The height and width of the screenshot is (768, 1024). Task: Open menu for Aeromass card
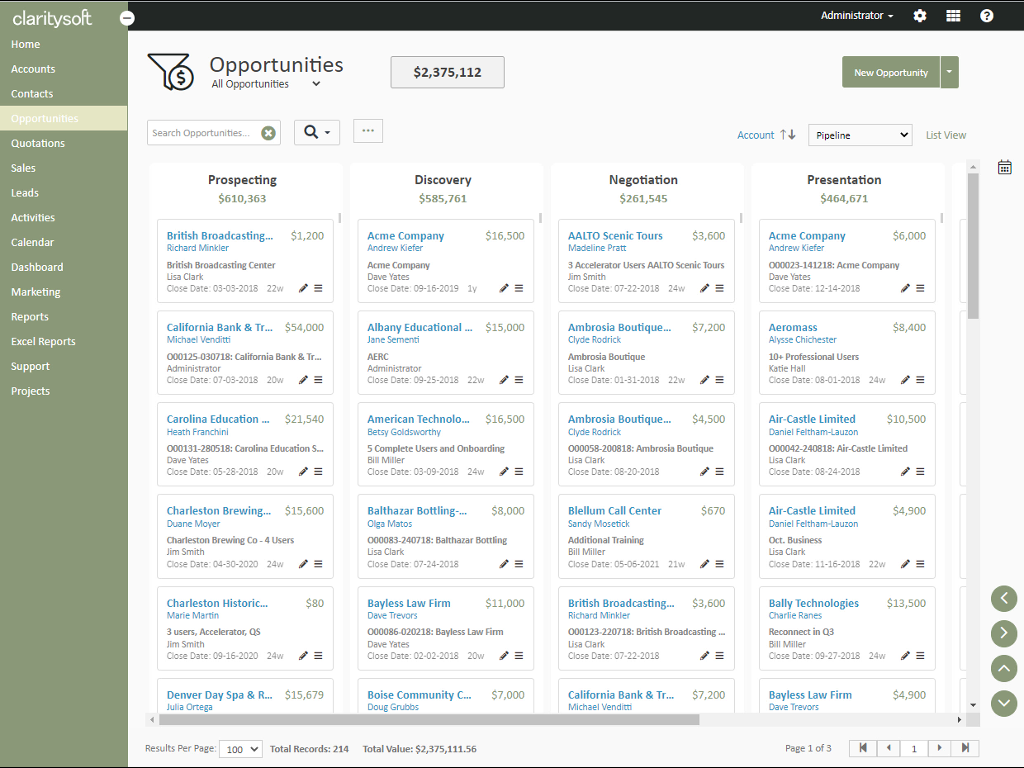(920, 379)
